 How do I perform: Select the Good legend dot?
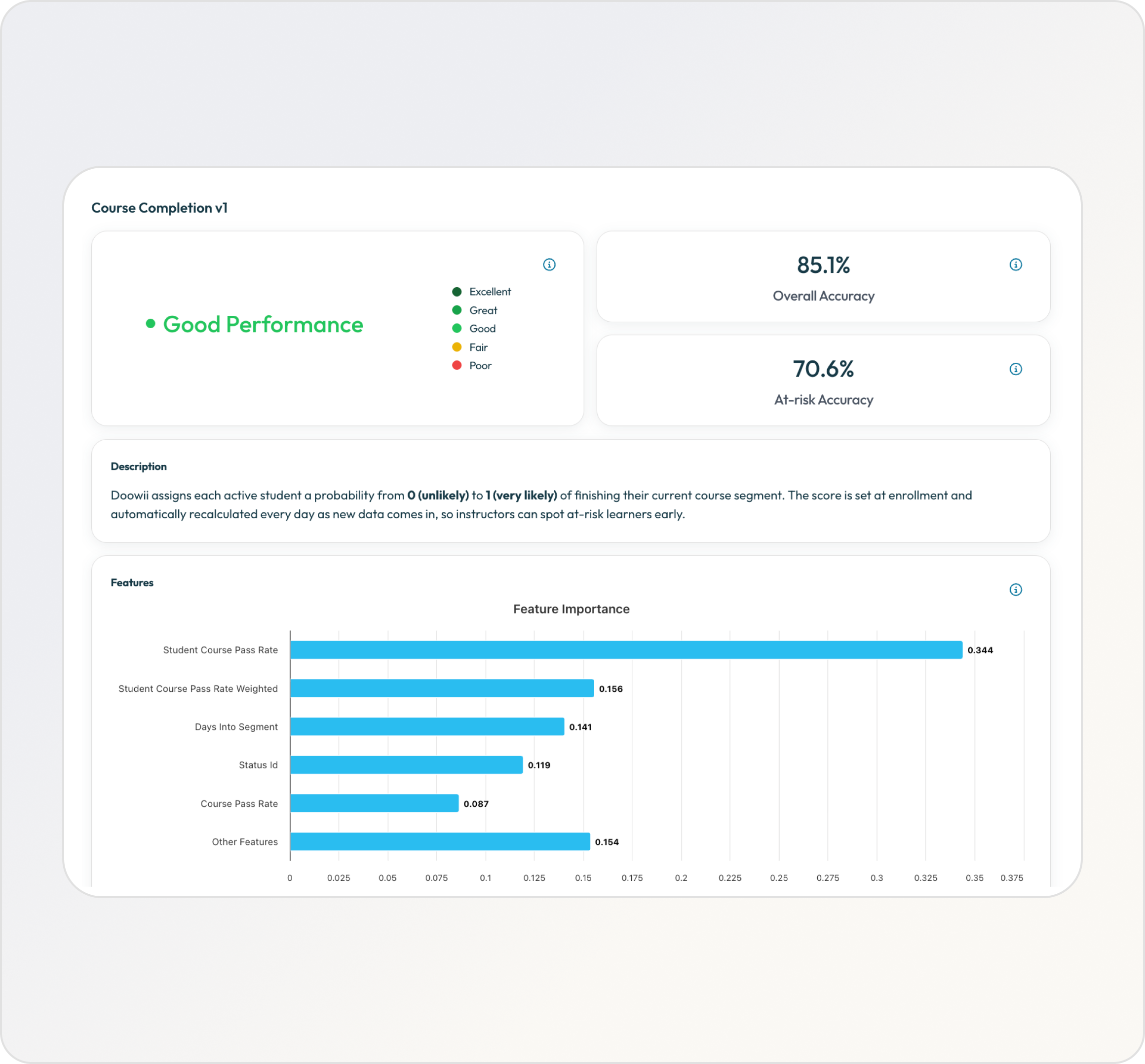[457, 329]
